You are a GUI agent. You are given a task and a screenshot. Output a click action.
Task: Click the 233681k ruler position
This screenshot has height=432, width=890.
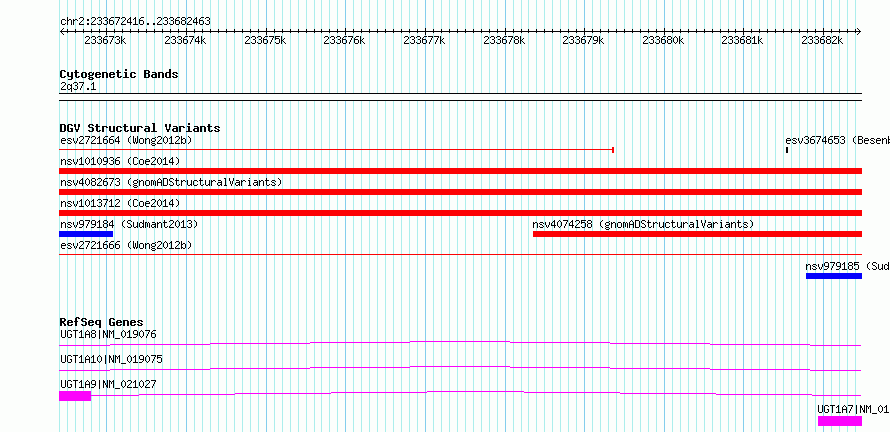pos(743,41)
